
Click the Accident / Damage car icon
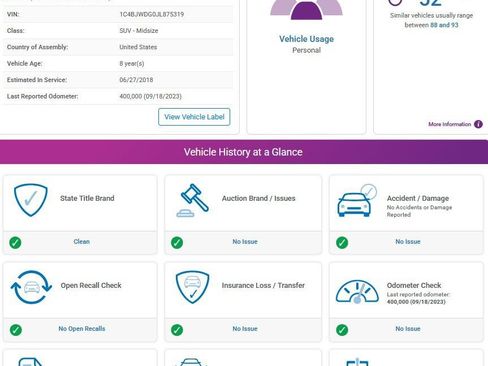(x=357, y=201)
